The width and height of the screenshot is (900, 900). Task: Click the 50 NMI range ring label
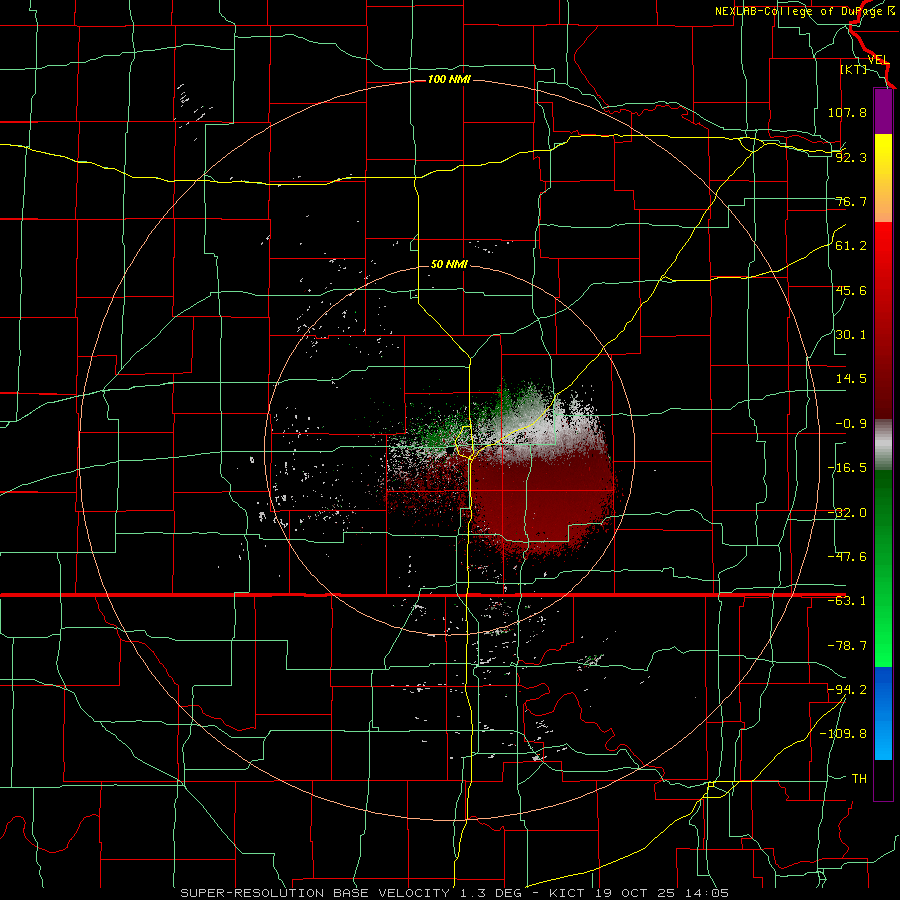pyautogui.click(x=449, y=264)
